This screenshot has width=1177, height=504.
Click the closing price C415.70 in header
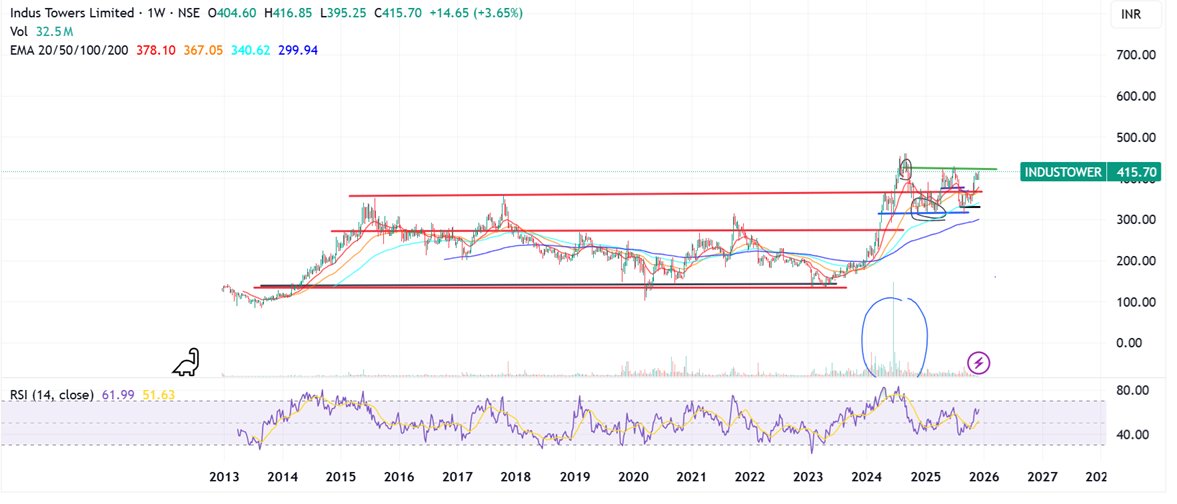[x=396, y=14]
